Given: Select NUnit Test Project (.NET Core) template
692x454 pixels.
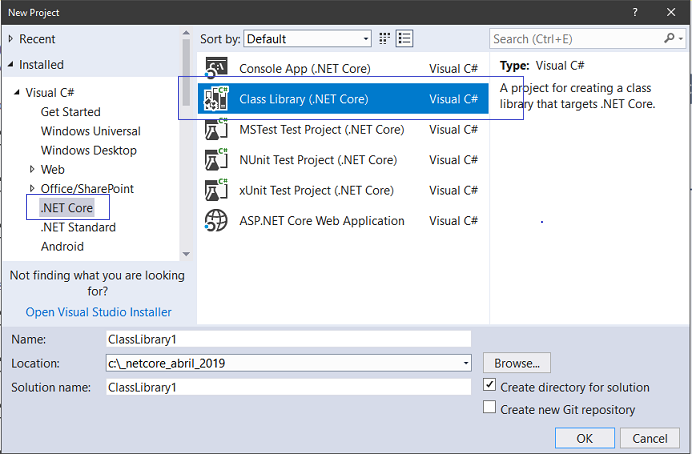Looking at the screenshot, I should point(343,160).
